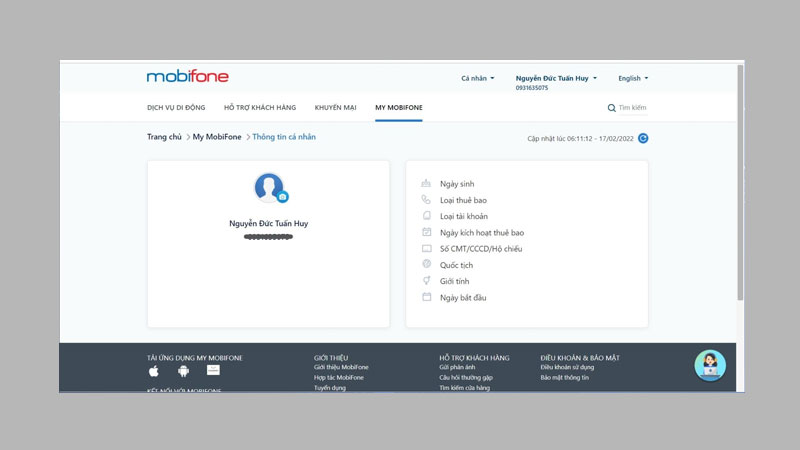Click the search magnifier icon
The image size is (800, 450).
(x=612, y=108)
